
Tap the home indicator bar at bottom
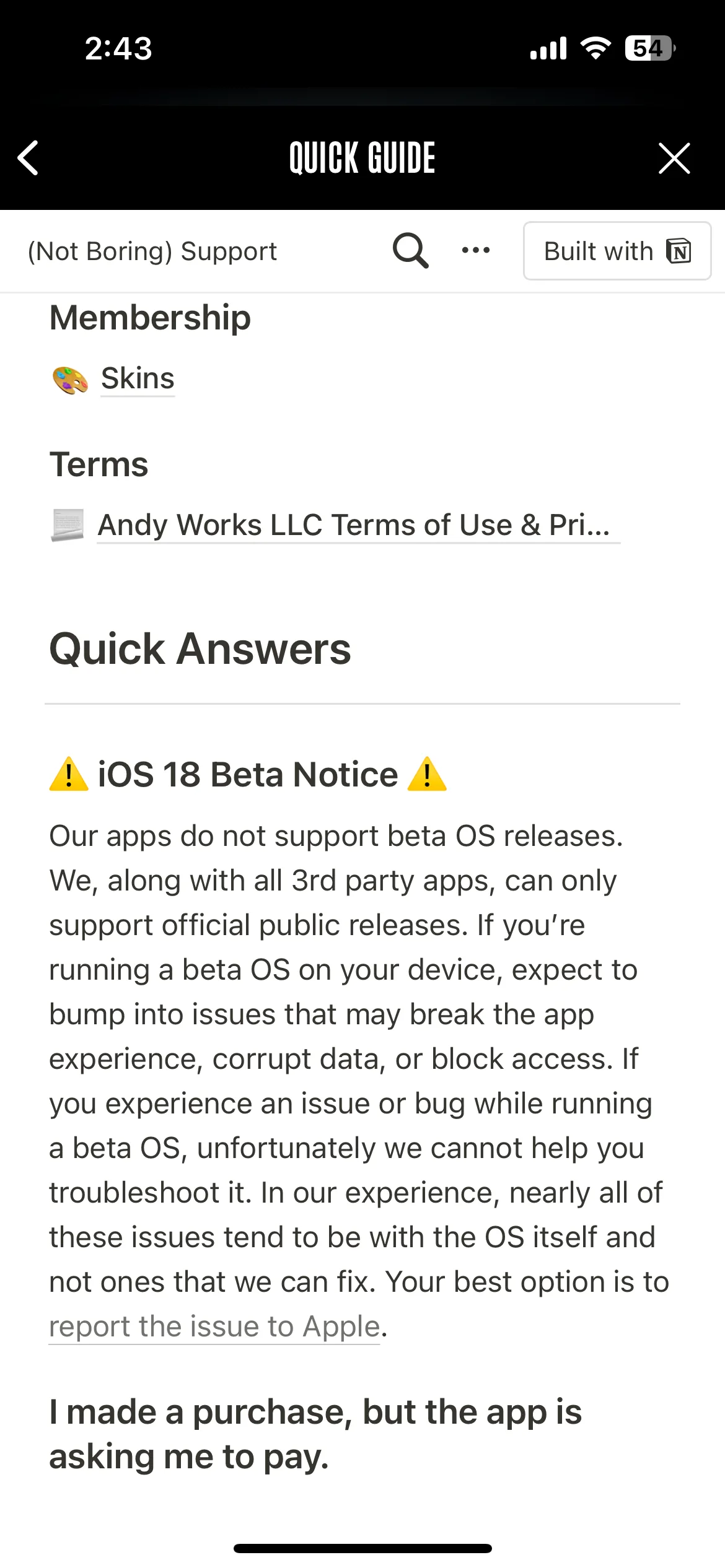tap(362, 1548)
